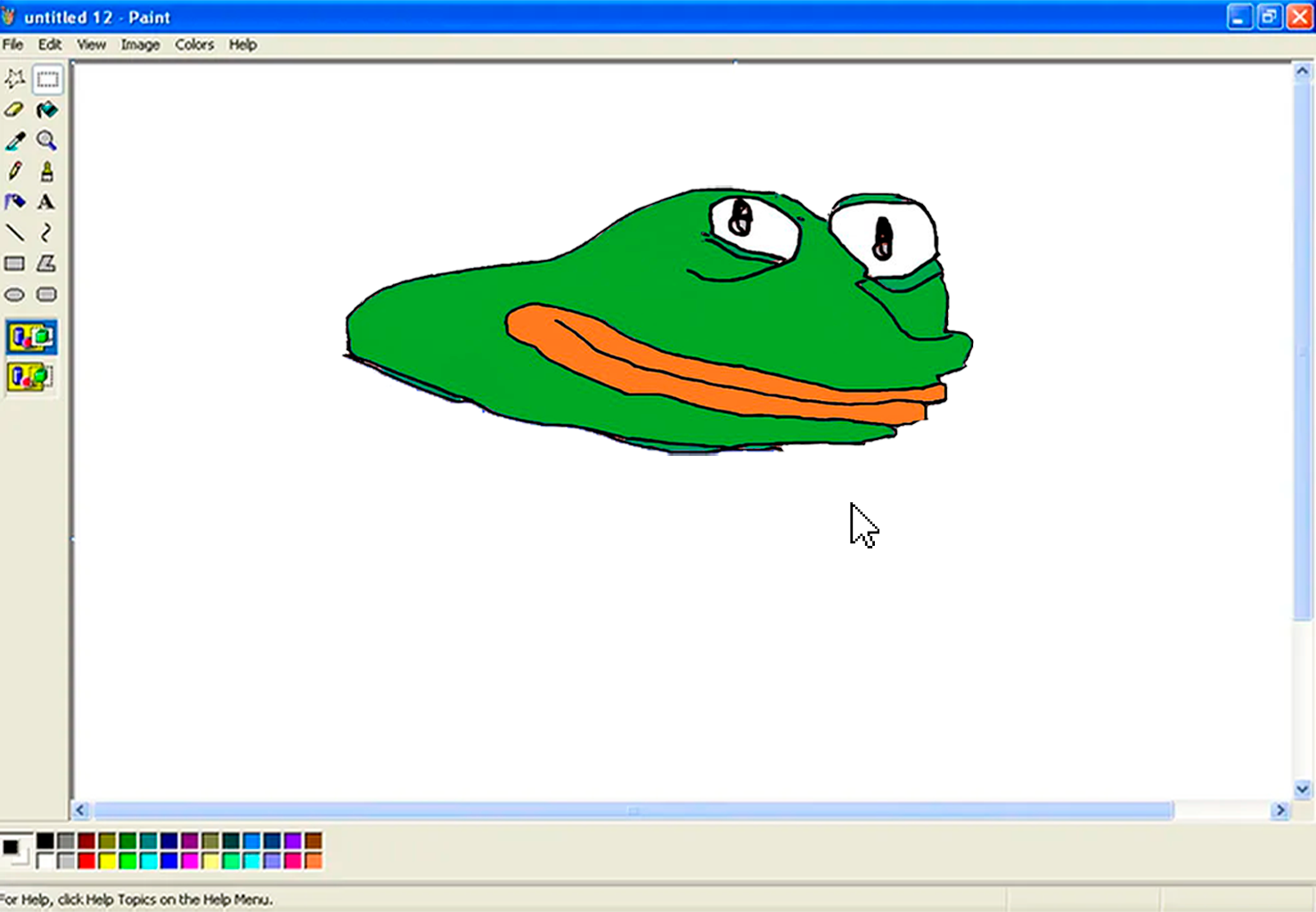Select the Airbrush tool

pyautogui.click(x=13, y=202)
